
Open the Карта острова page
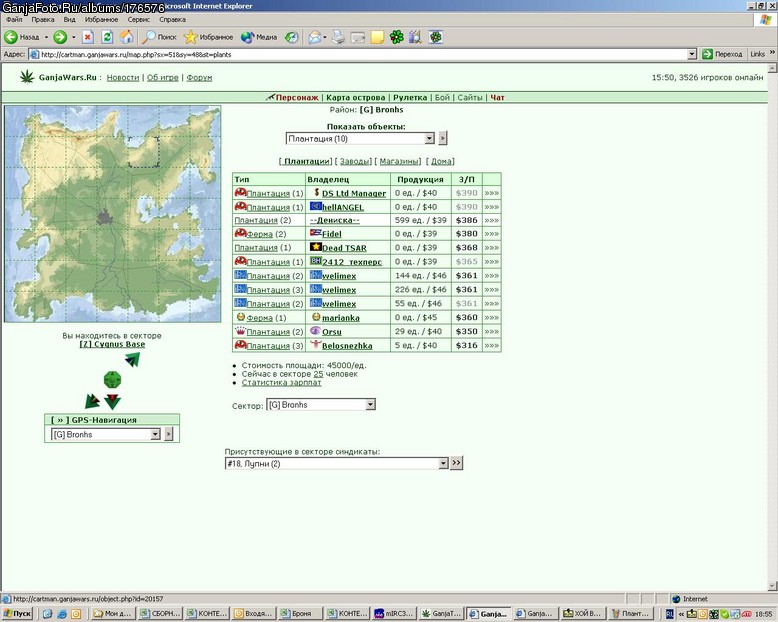pos(356,98)
